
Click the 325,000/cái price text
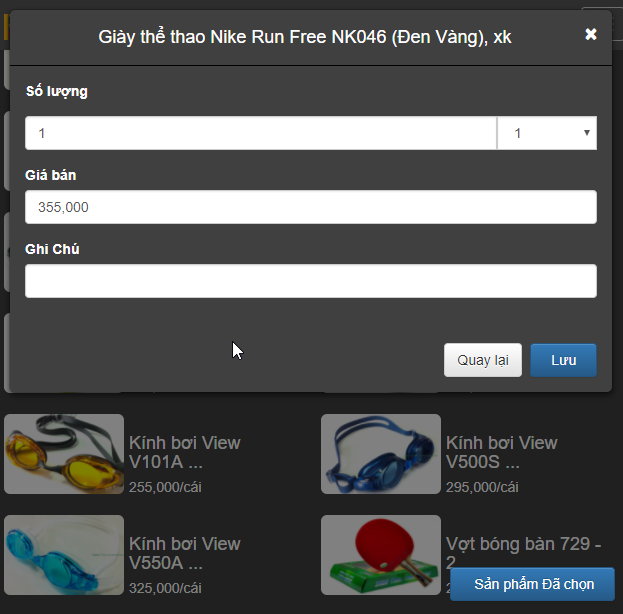click(165, 588)
